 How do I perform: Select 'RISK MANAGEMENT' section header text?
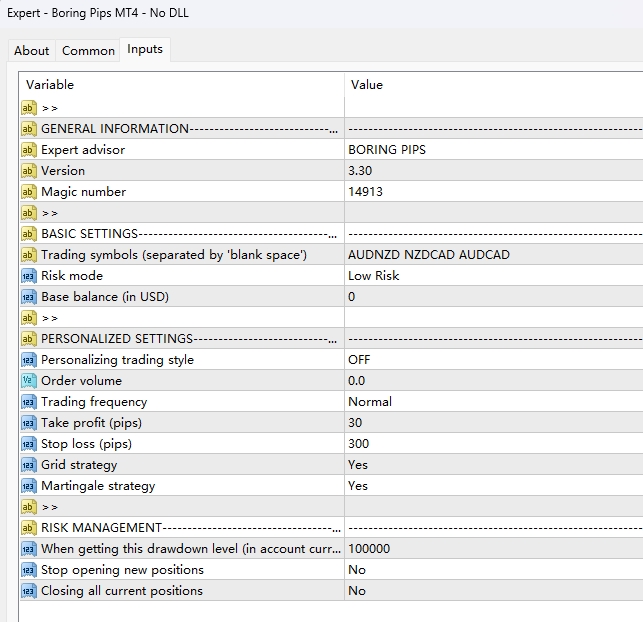pyautogui.click(x=101, y=528)
